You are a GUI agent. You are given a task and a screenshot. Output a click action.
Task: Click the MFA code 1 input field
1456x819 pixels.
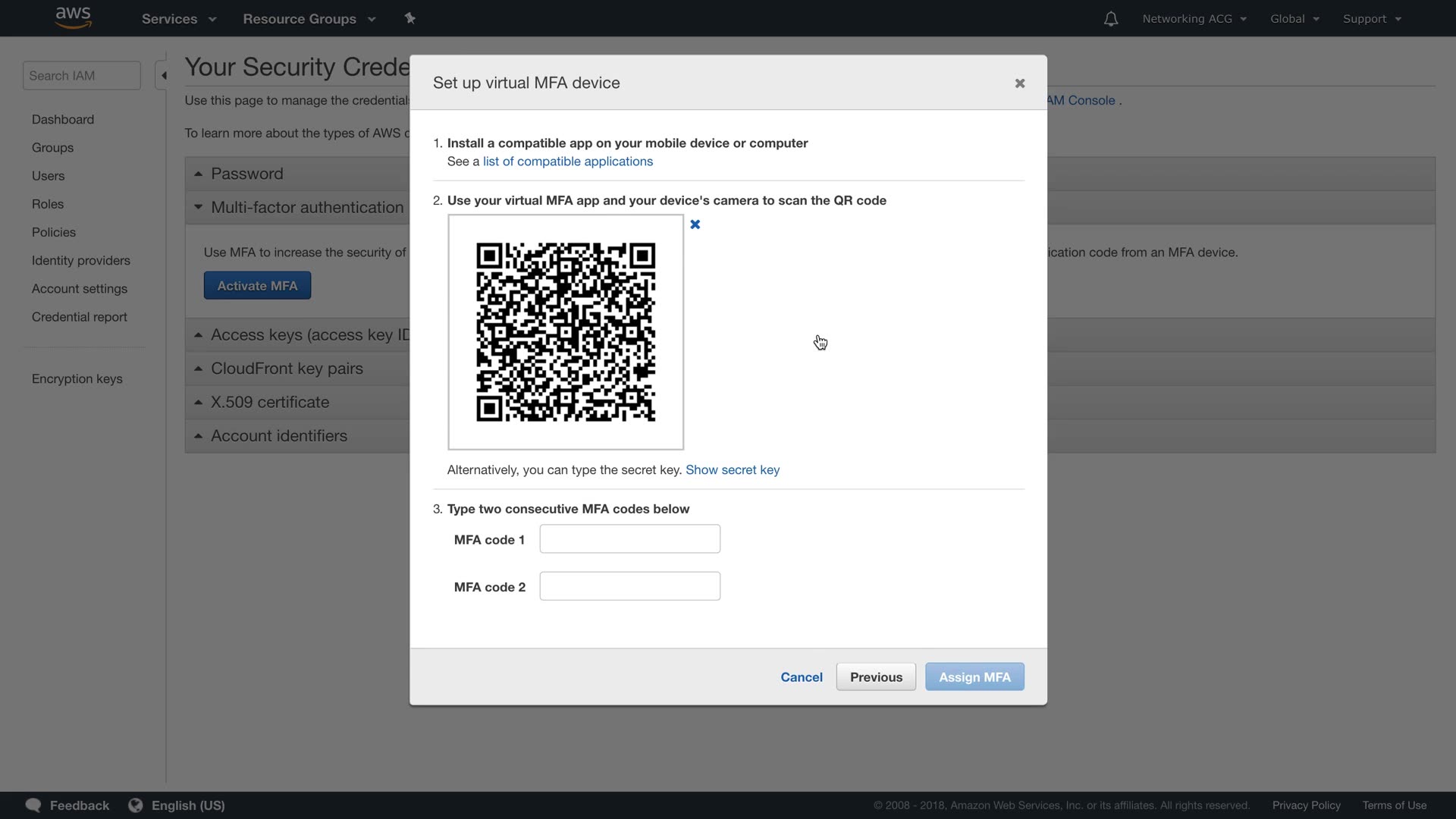pyautogui.click(x=629, y=539)
